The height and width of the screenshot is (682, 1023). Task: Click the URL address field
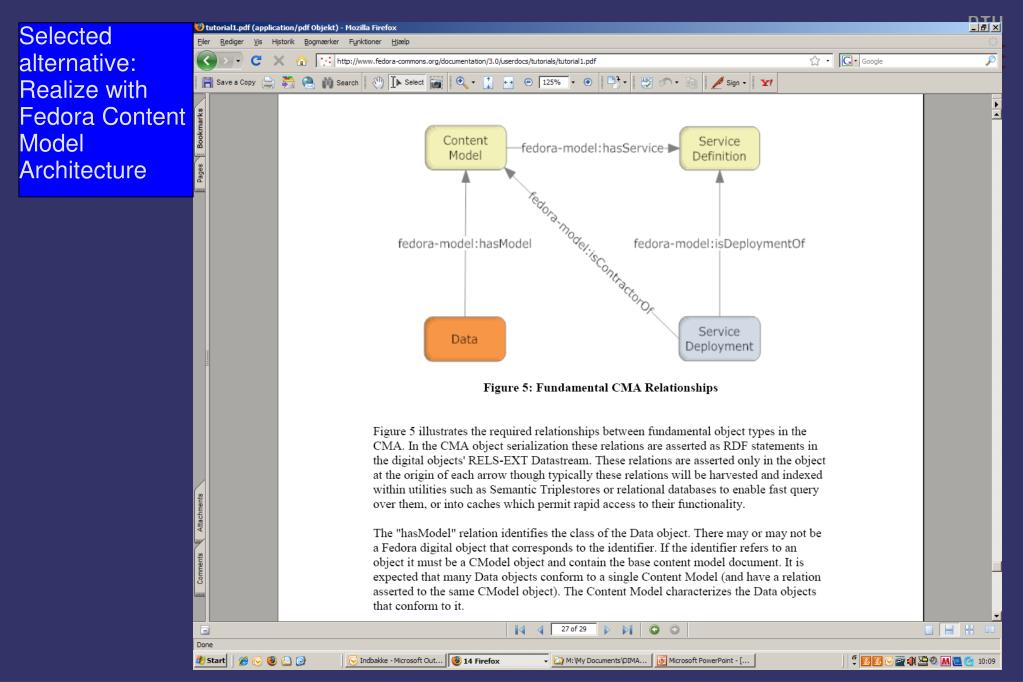(572, 61)
